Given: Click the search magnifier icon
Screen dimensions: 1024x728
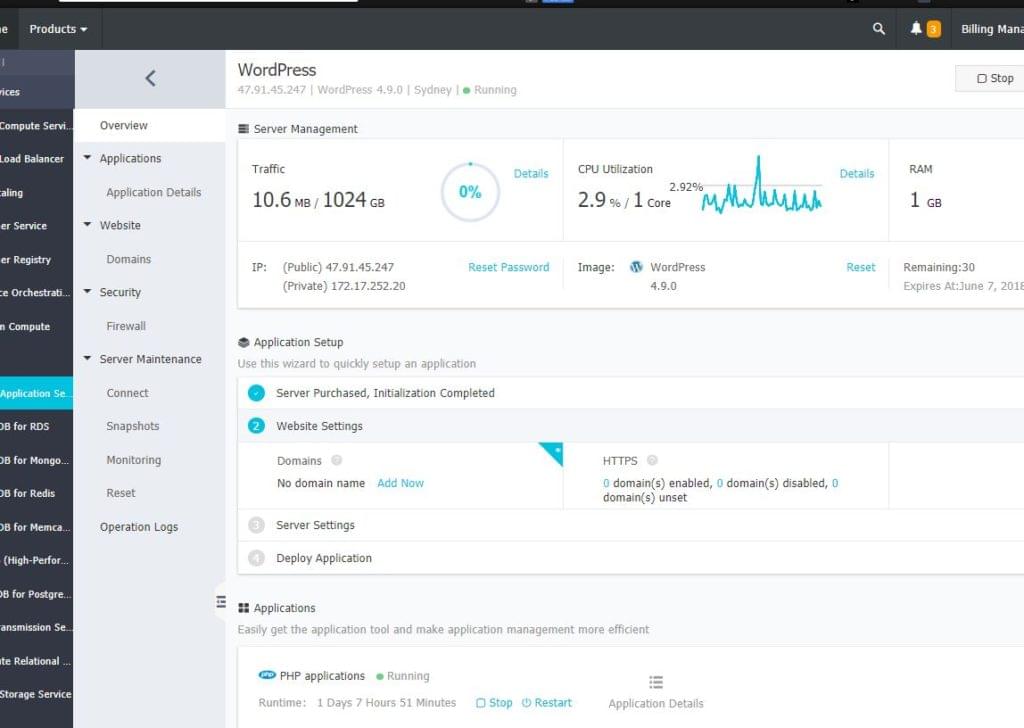Looking at the screenshot, I should click(x=879, y=29).
